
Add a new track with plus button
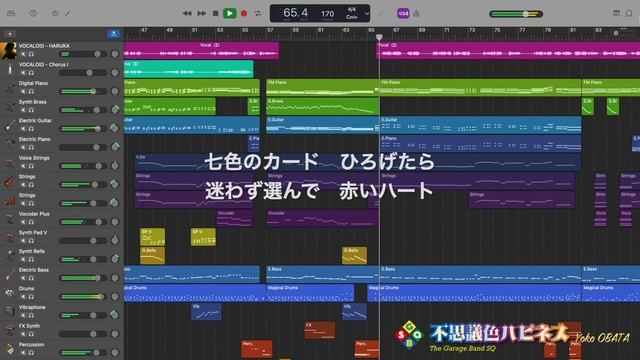click(x=9, y=34)
